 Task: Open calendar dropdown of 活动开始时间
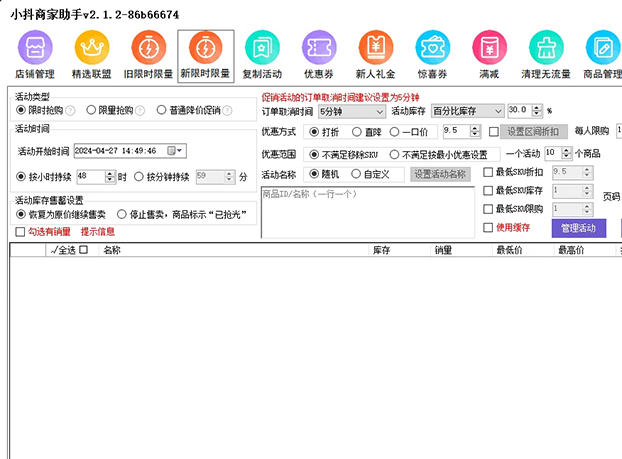(175, 151)
